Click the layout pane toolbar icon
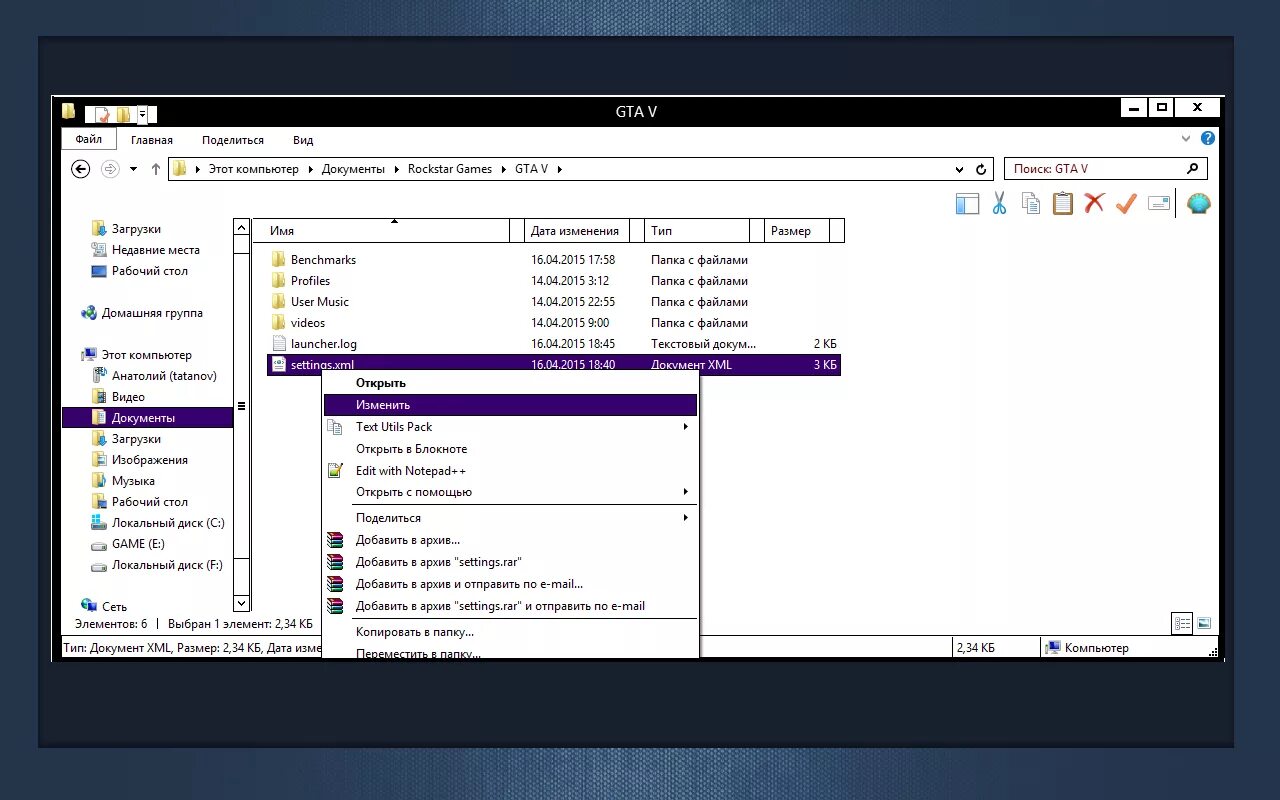The height and width of the screenshot is (800, 1280). click(967, 204)
